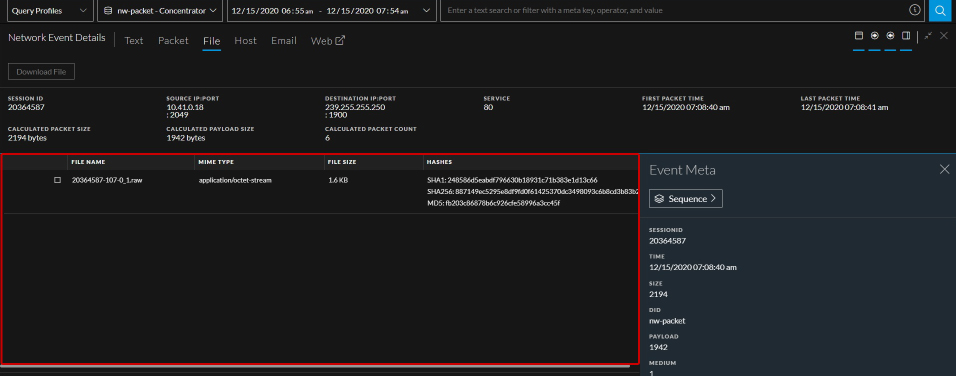Image resolution: width=956 pixels, height=376 pixels.
Task: Click calculated payload size 1942 bytes
Action: coord(185,138)
